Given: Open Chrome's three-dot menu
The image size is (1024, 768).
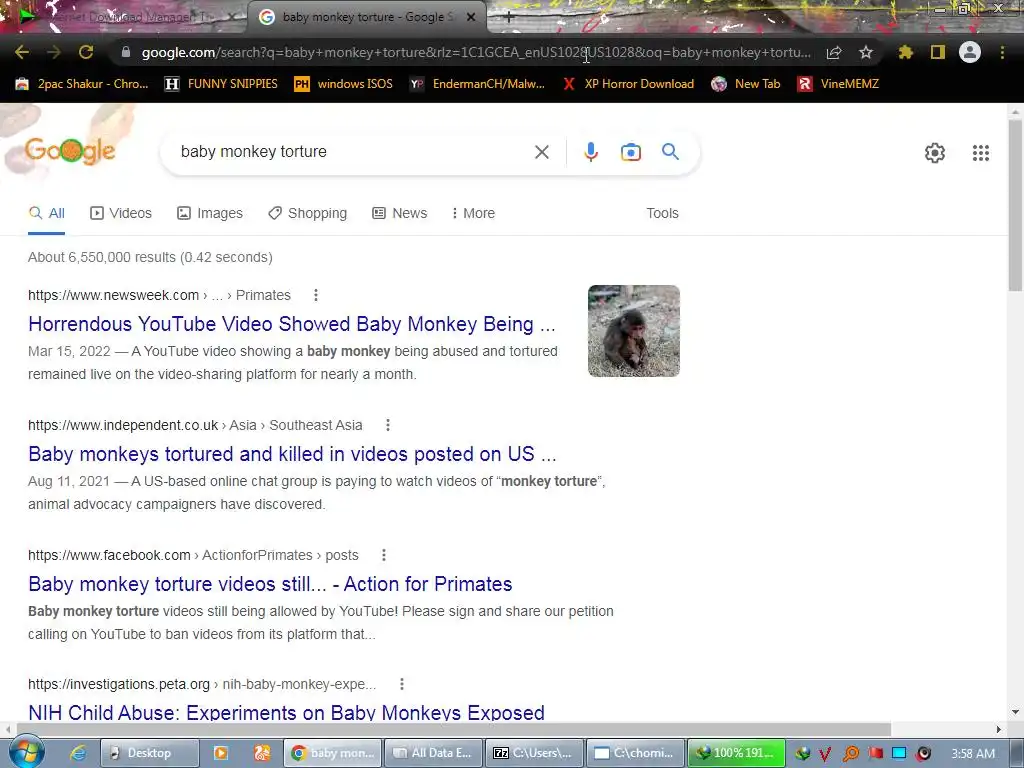Looking at the screenshot, I should tap(1002, 52).
